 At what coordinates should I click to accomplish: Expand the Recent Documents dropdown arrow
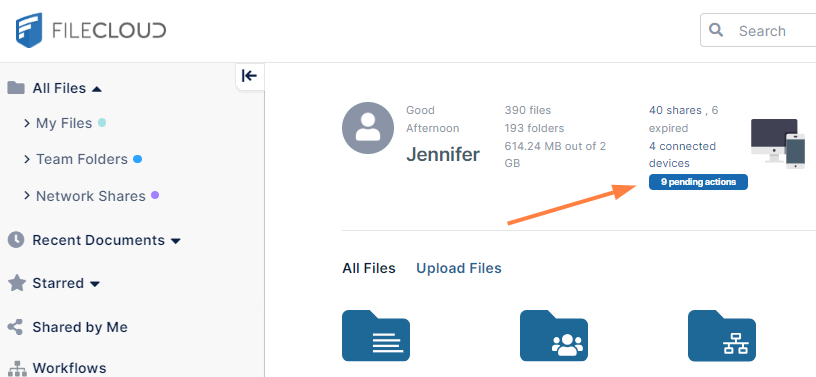pyautogui.click(x=176, y=241)
